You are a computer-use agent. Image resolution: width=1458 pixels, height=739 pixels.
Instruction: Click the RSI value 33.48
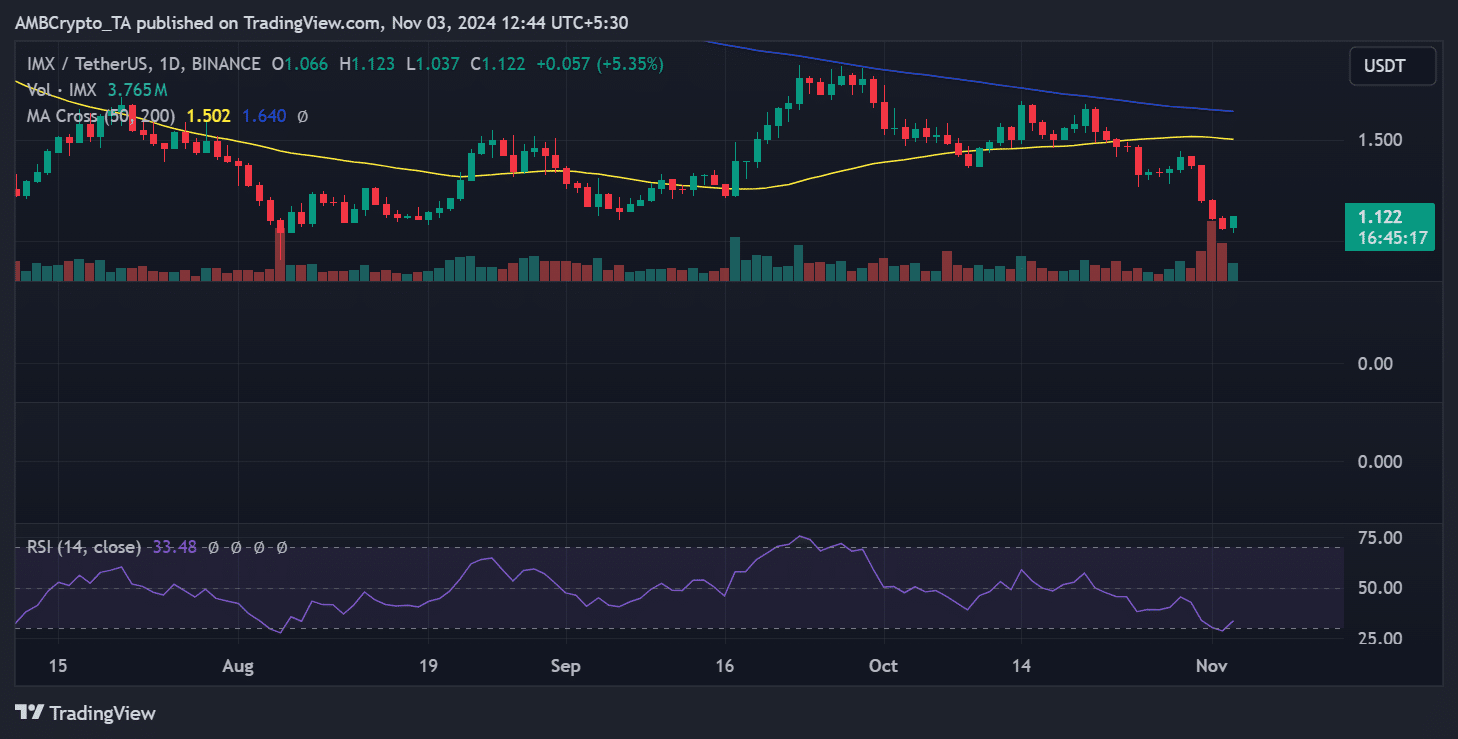click(175, 547)
